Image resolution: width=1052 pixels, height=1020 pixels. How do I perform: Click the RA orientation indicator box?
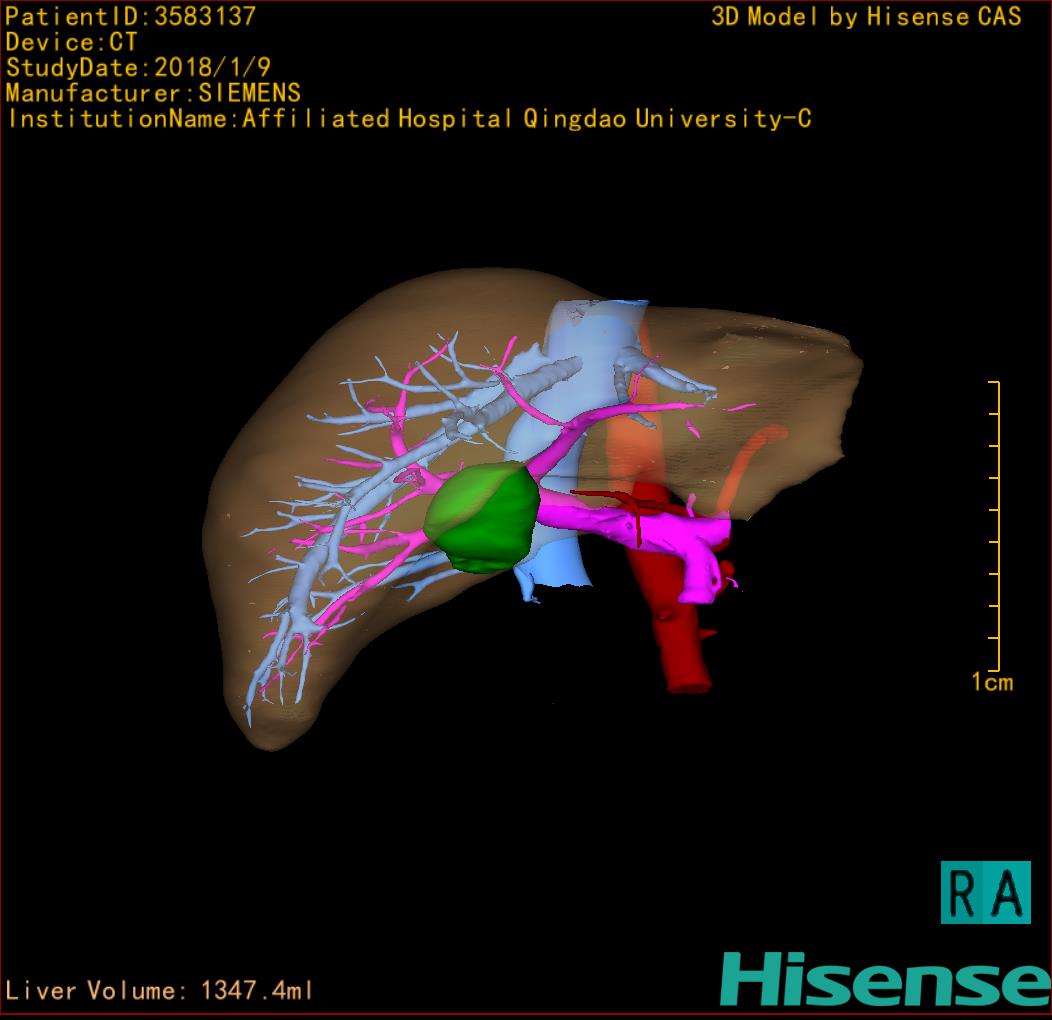pyautogui.click(x=986, y=892)
